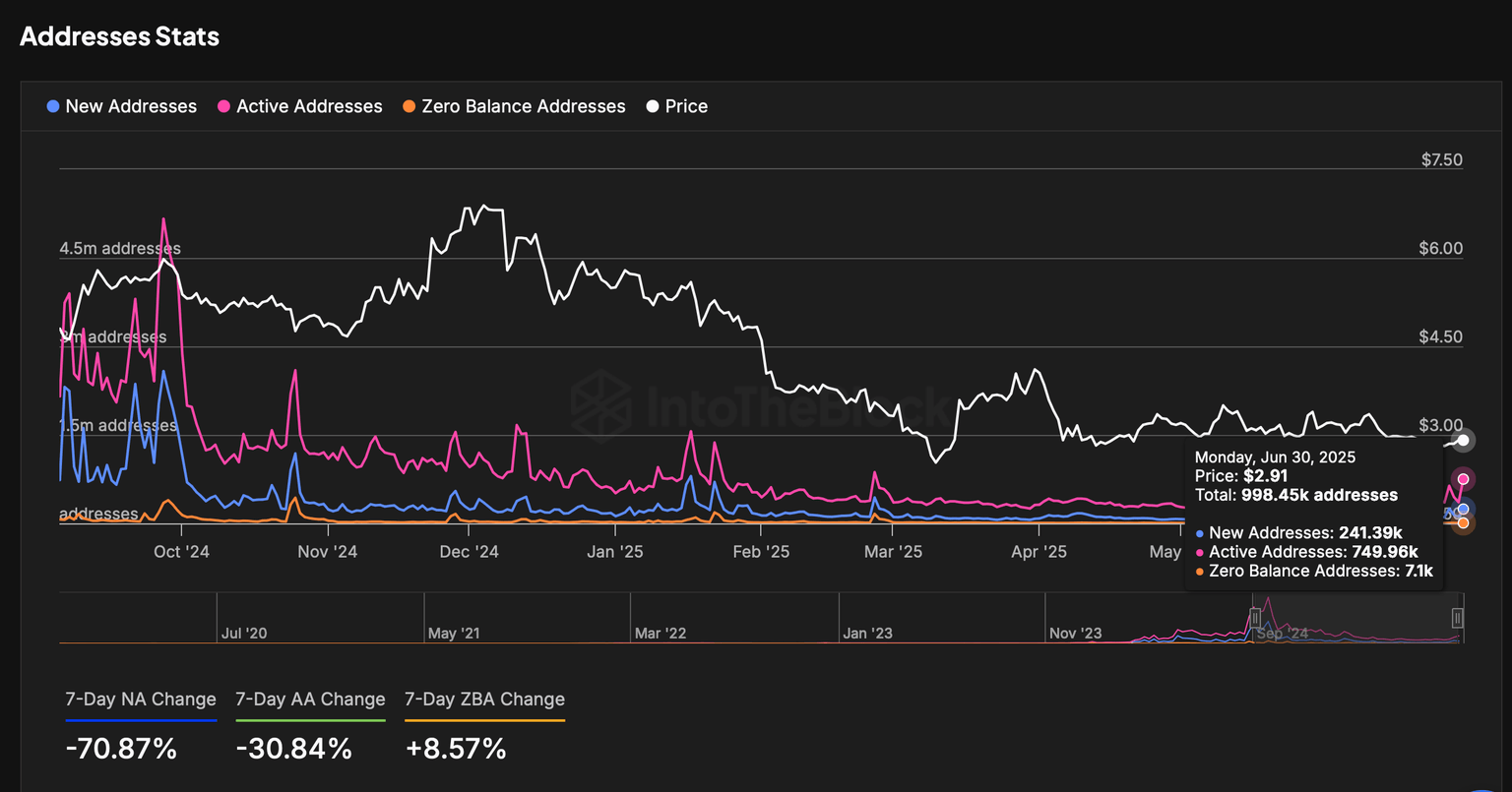
Task: Click the pink Active Addresses data point marker
Action: [1464, 479]
